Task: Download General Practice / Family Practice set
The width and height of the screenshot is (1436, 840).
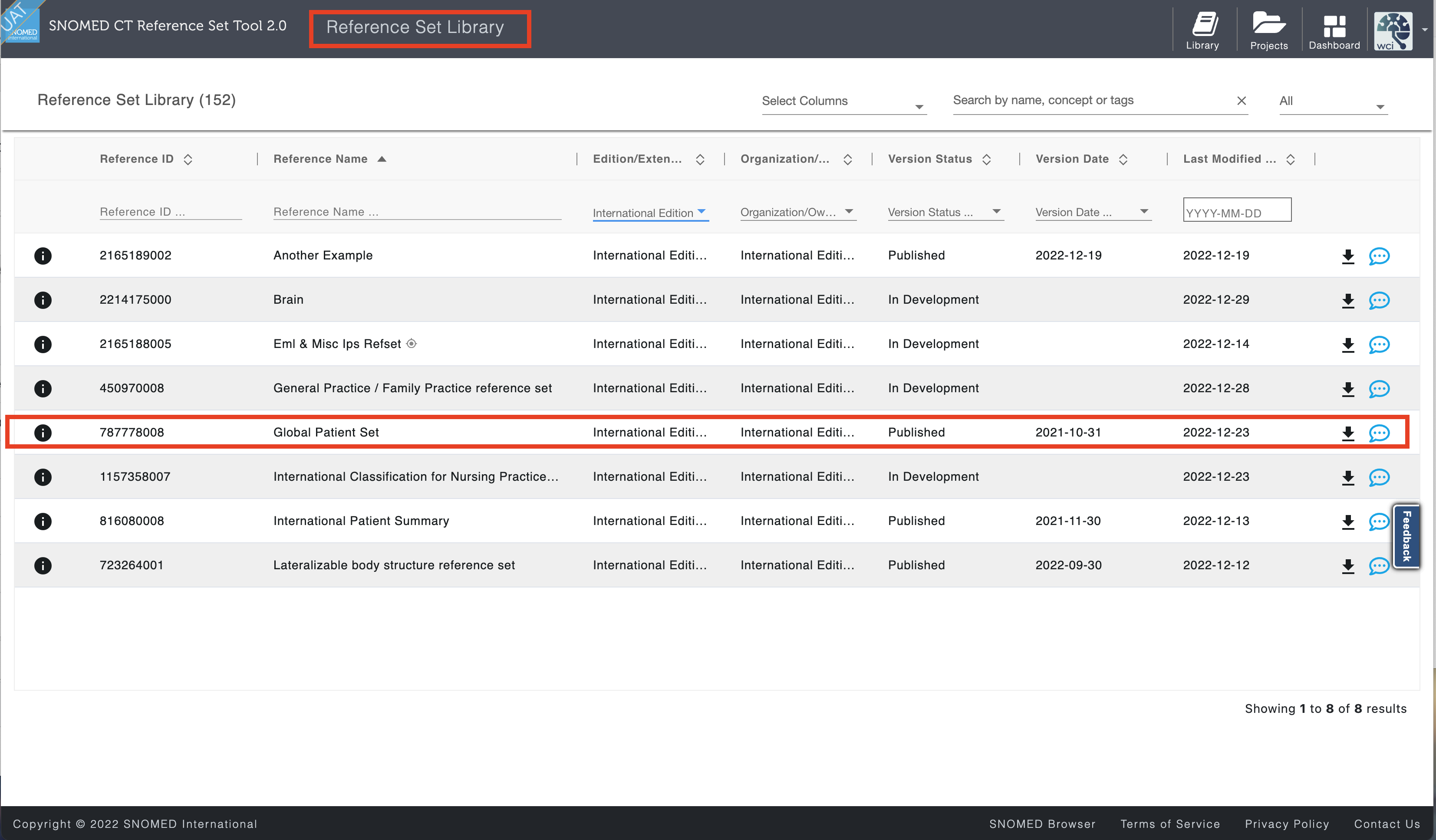Action: click(x=1348, y=389)
